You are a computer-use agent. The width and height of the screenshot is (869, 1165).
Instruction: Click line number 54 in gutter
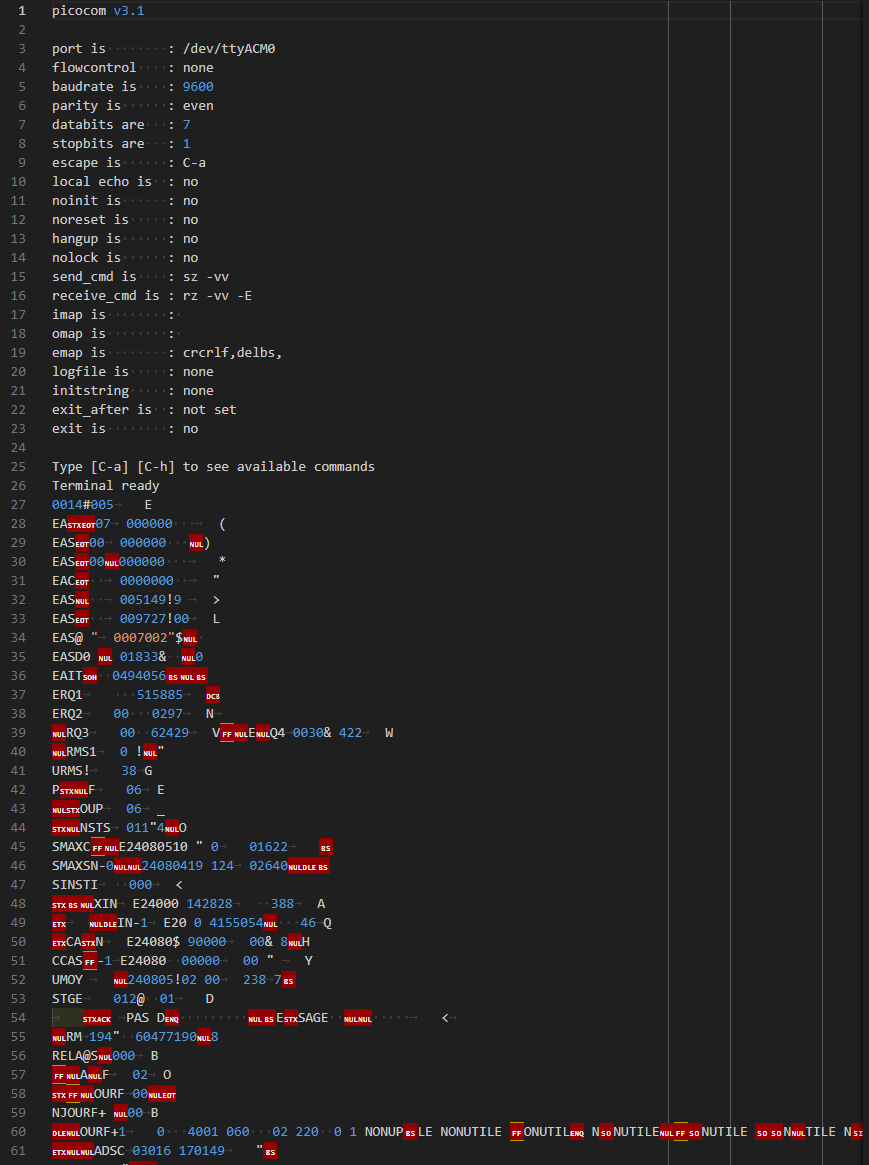18,1017
